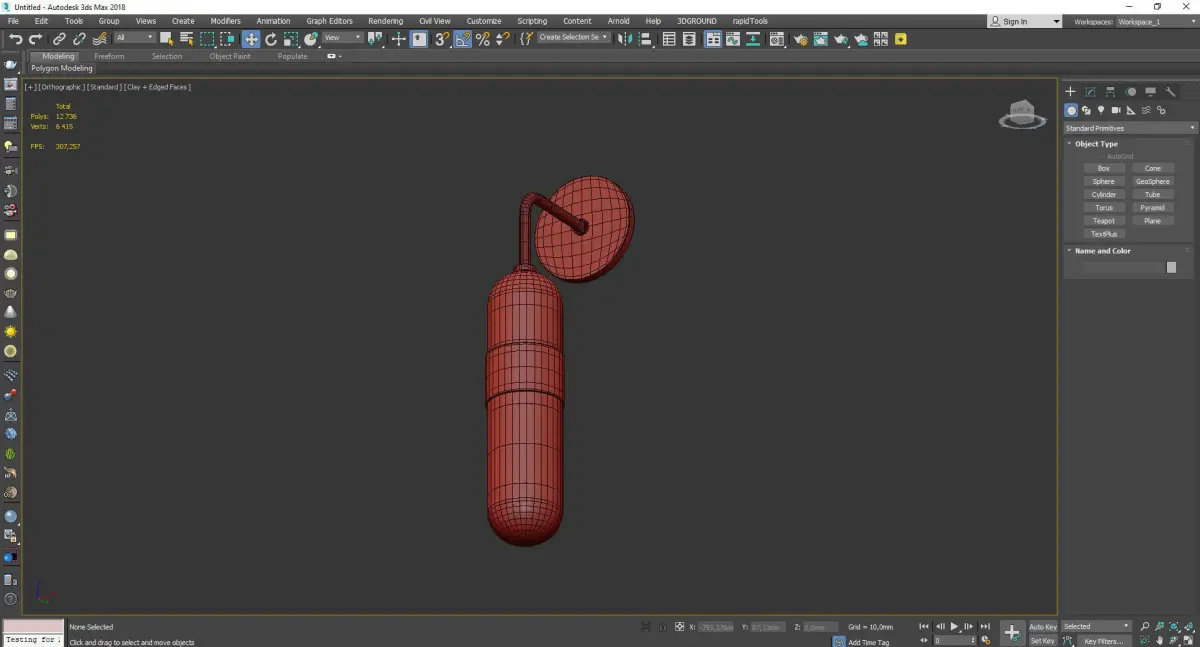This screenshot has height=647, width=1200.
Task: Open the Graph Editors menu
Action: pos(329,21)
